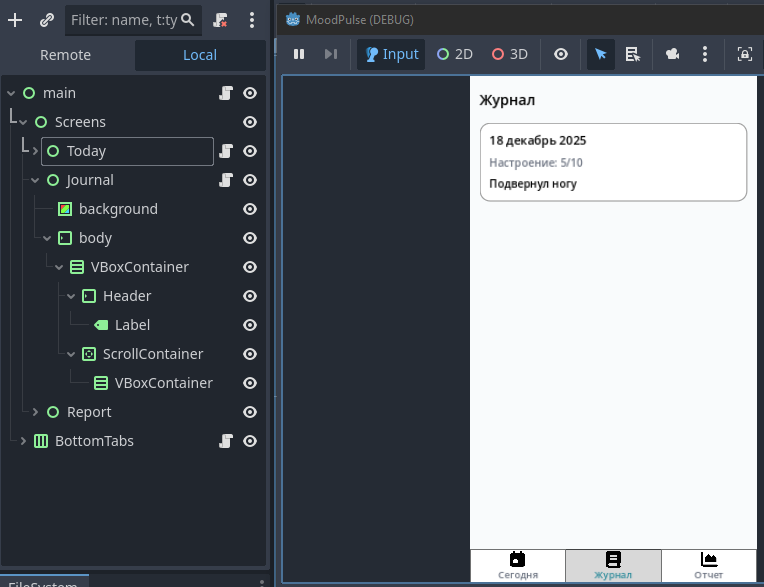Click the instantiate child scene link icon

47,20
